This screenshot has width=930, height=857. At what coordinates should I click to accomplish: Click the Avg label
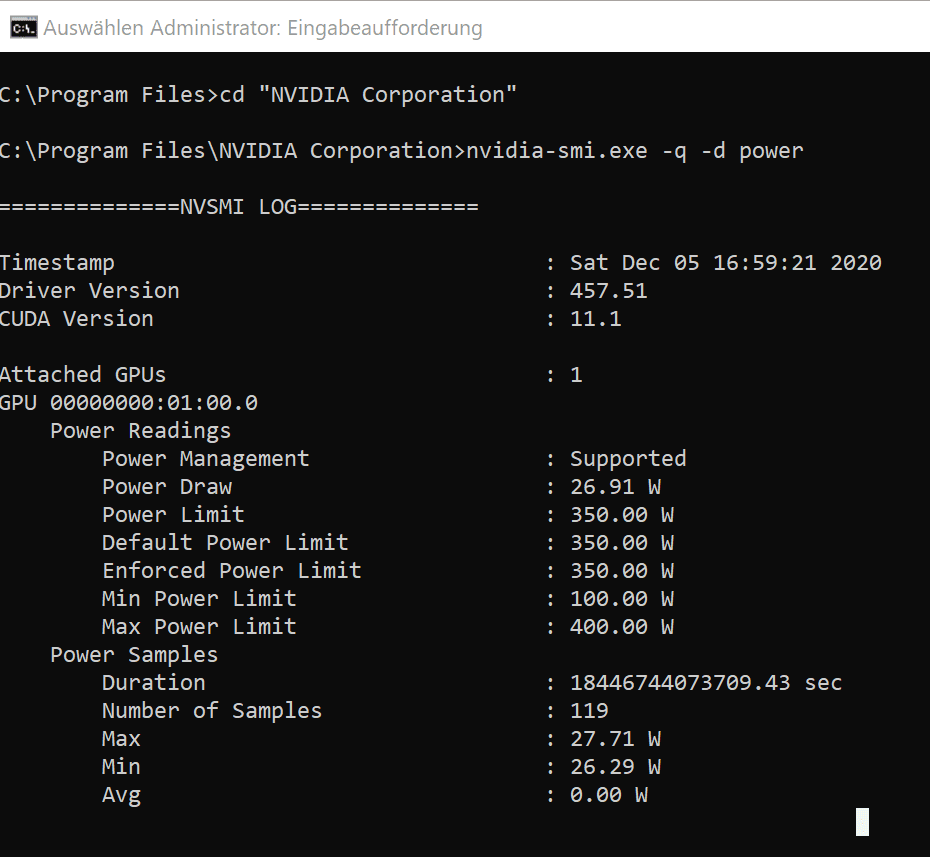122,795
